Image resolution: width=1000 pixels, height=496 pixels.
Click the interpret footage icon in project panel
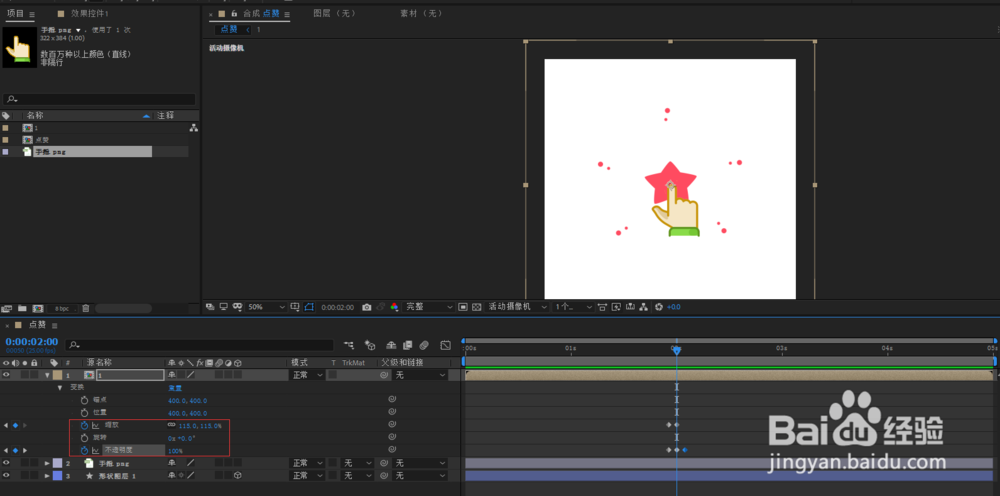tap(7, 309)
